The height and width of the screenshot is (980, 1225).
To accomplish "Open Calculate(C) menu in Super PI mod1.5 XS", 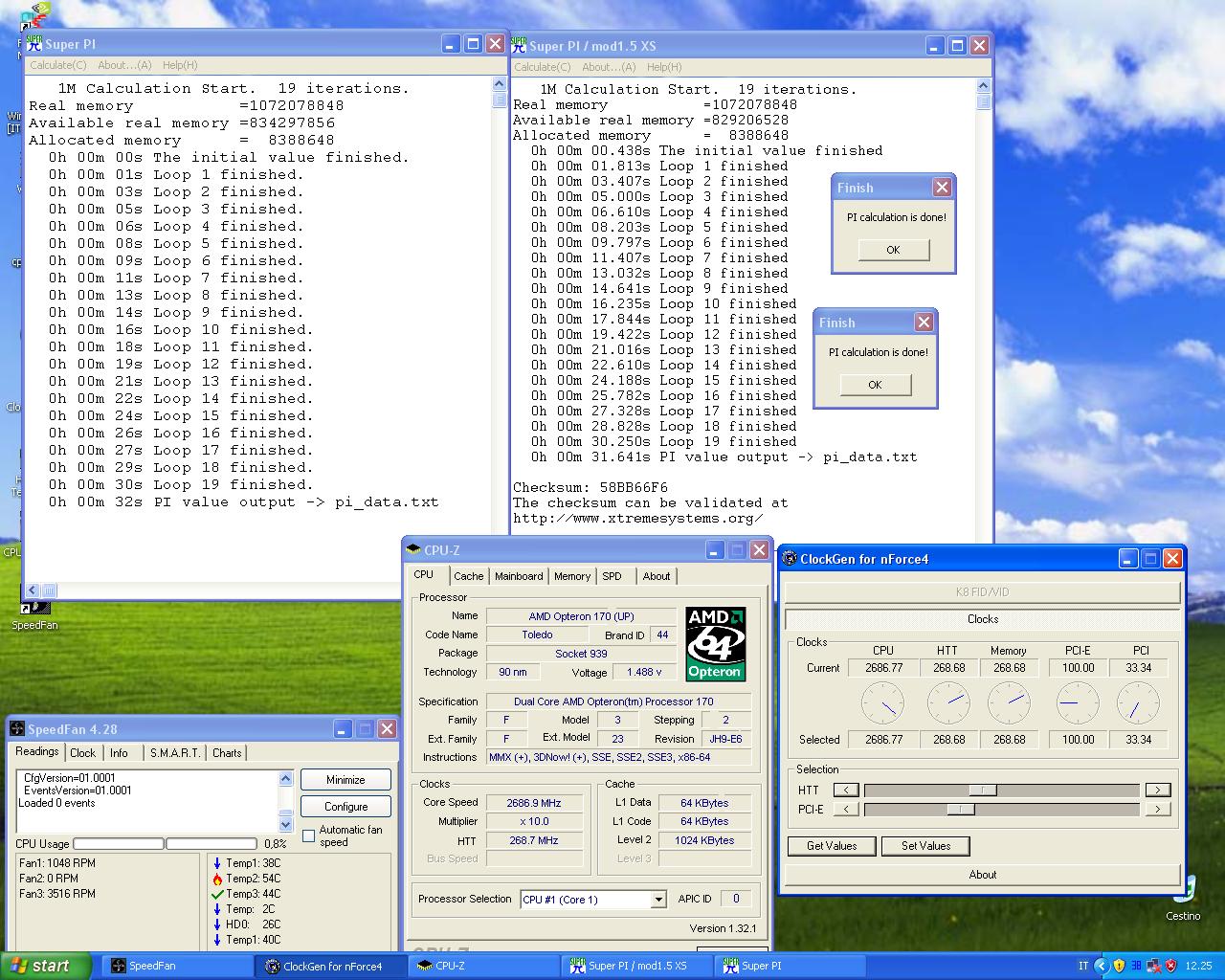I will tap(542, 67).
